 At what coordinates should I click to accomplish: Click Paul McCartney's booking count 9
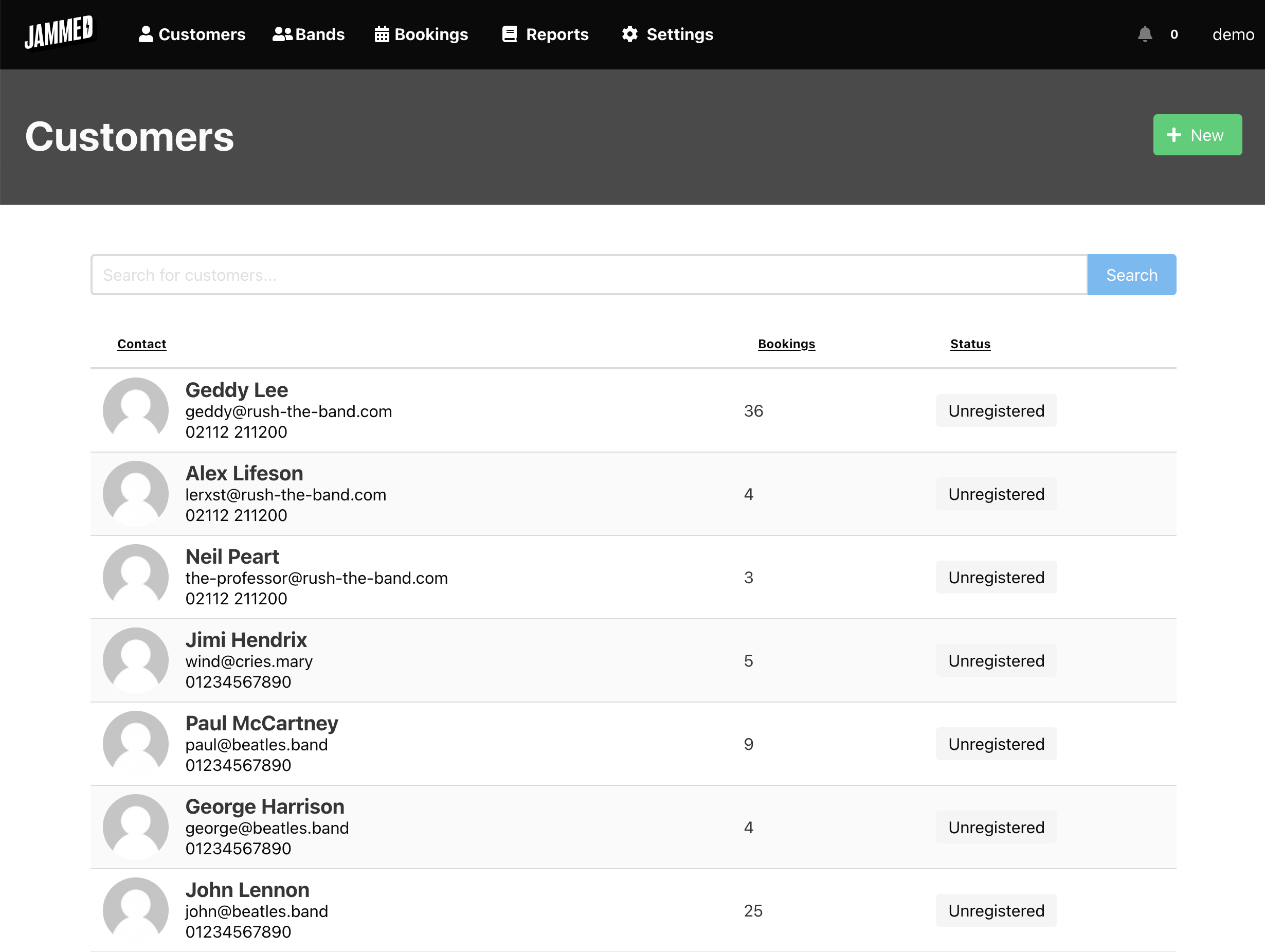[749, 744]
